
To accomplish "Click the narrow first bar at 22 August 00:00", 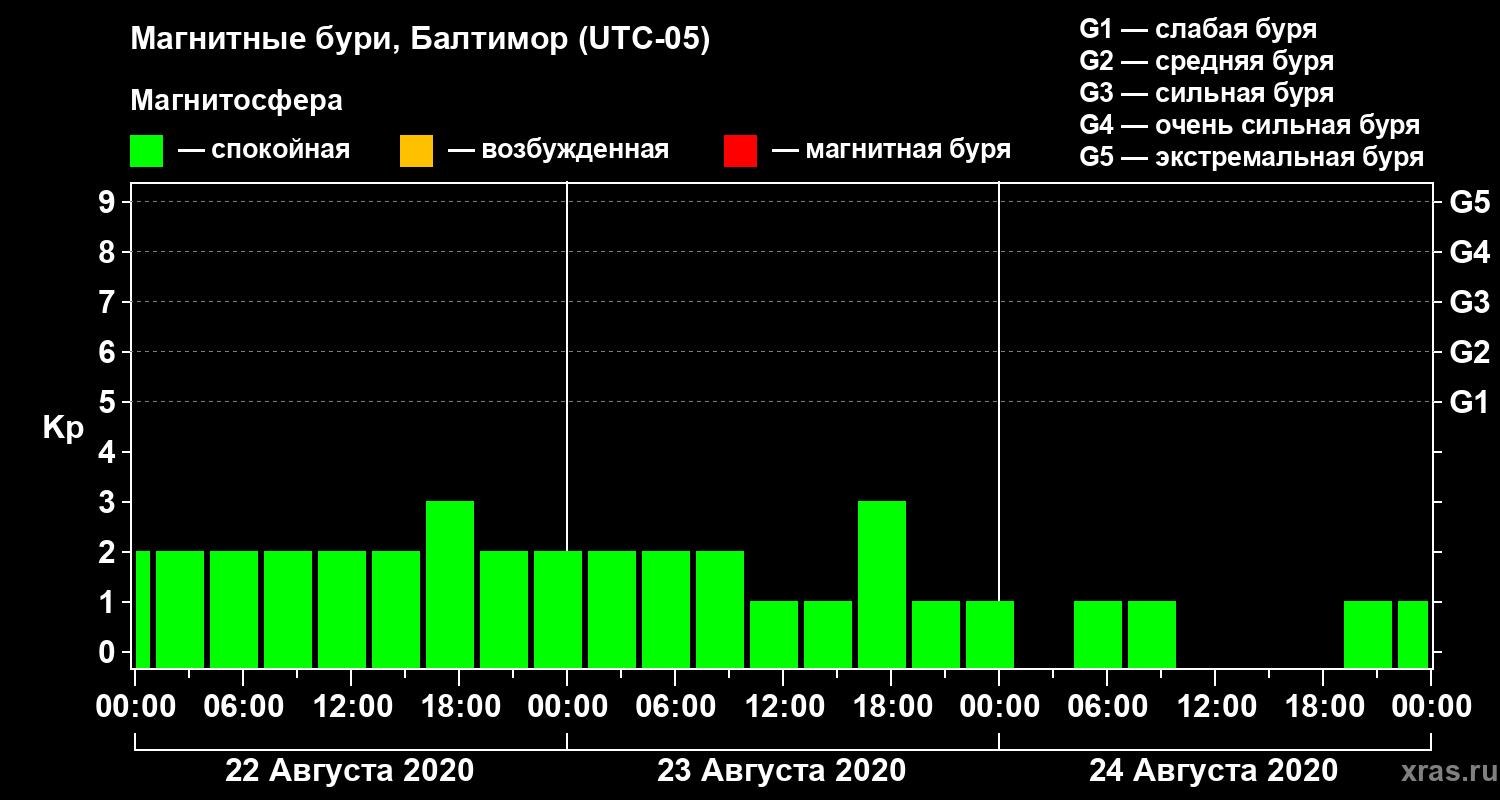I will tap(143, 609).
